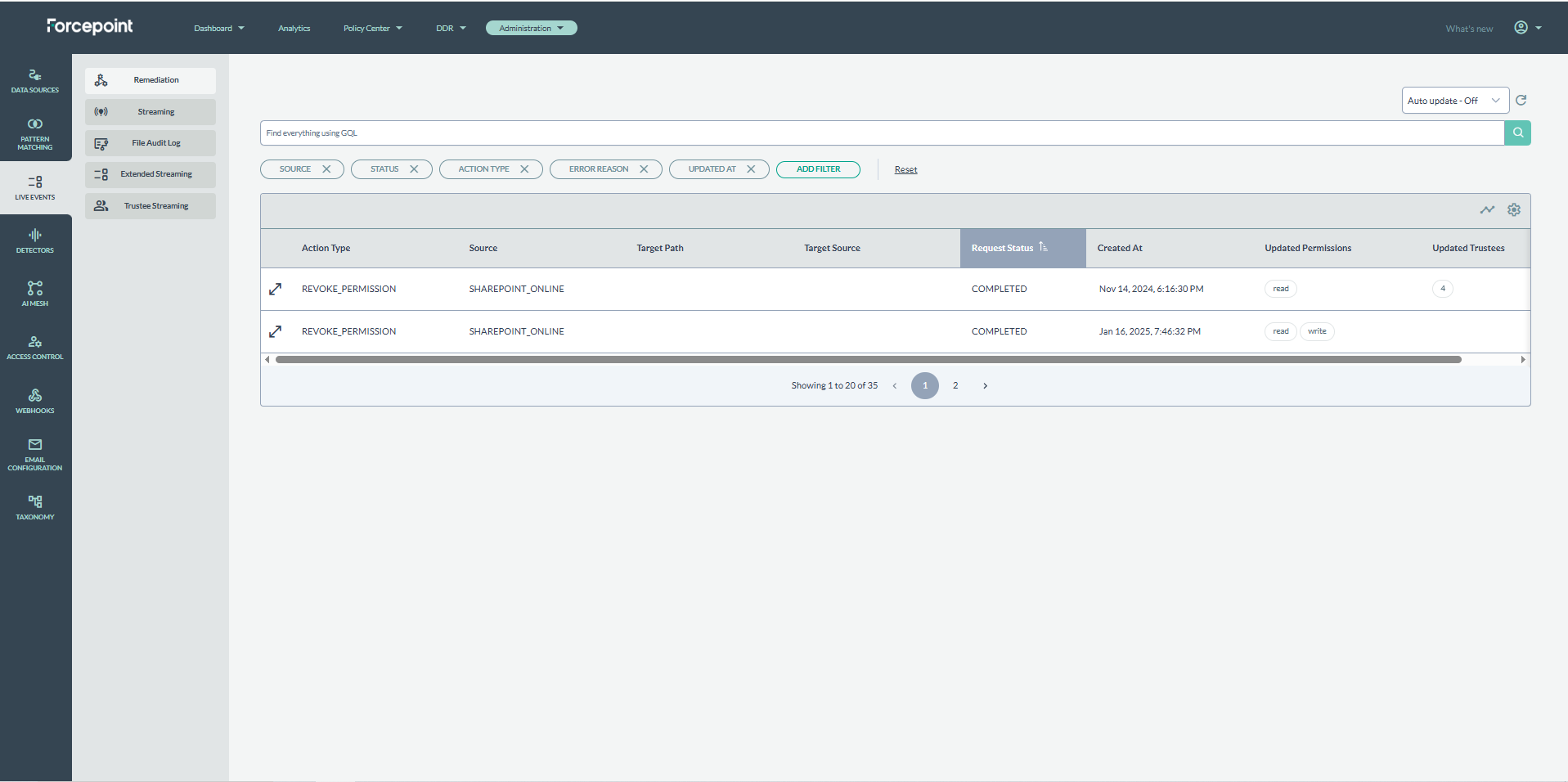The image size is (1568, 782).
Task: Open the Analytics menu item
Action: point(294,29)
